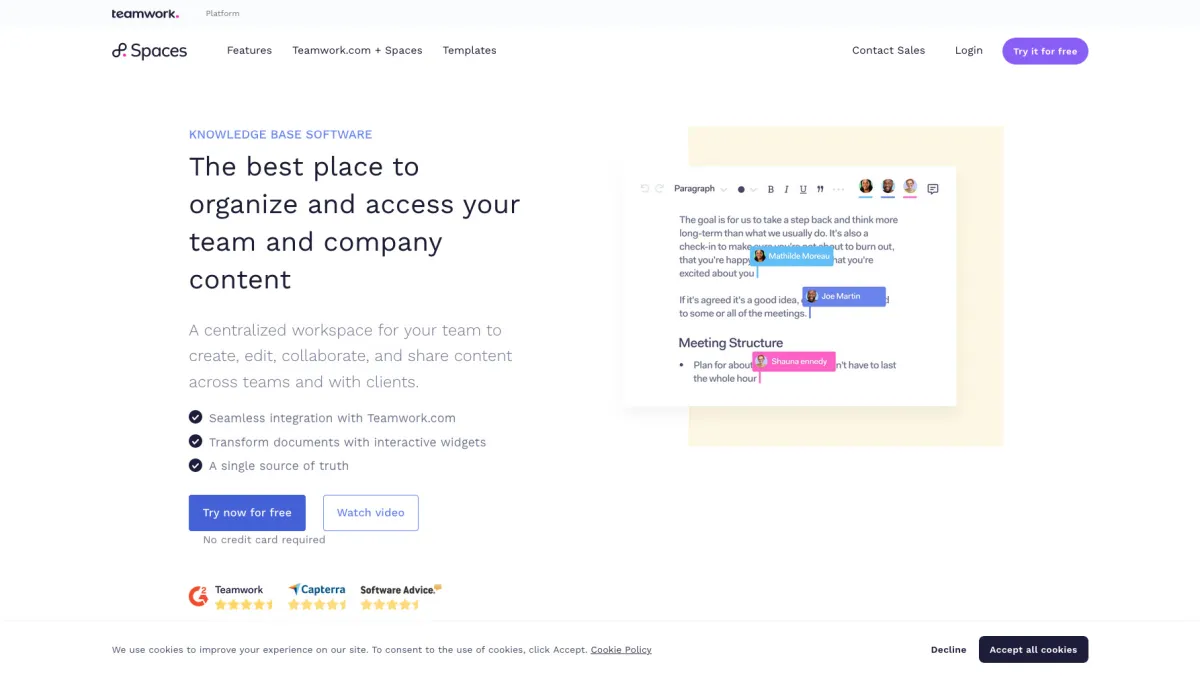This screenshot has height=677, width=1200.
Task: Click the Software Advice rating logo
Action: coord(400,590)
